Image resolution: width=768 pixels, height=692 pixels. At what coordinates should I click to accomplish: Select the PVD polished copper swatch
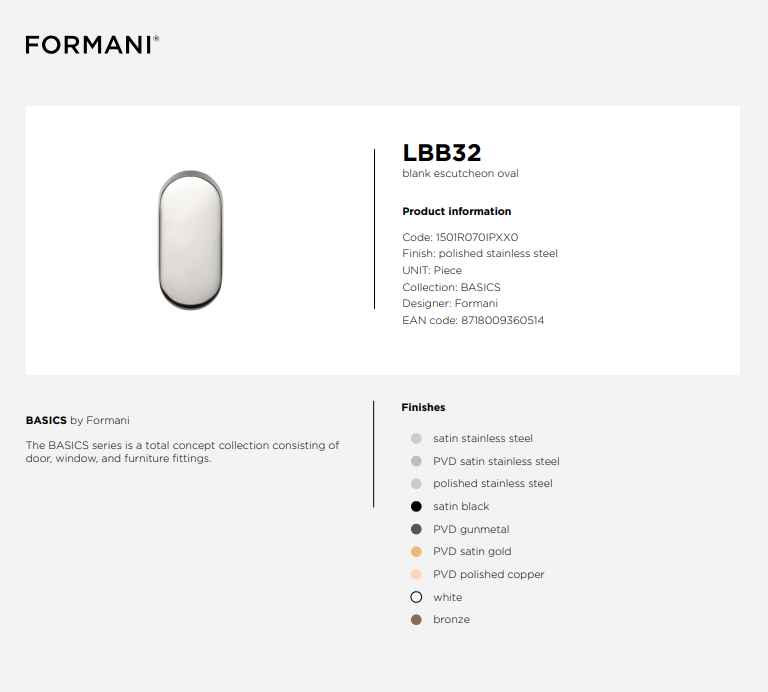click(x=416, y=574)
